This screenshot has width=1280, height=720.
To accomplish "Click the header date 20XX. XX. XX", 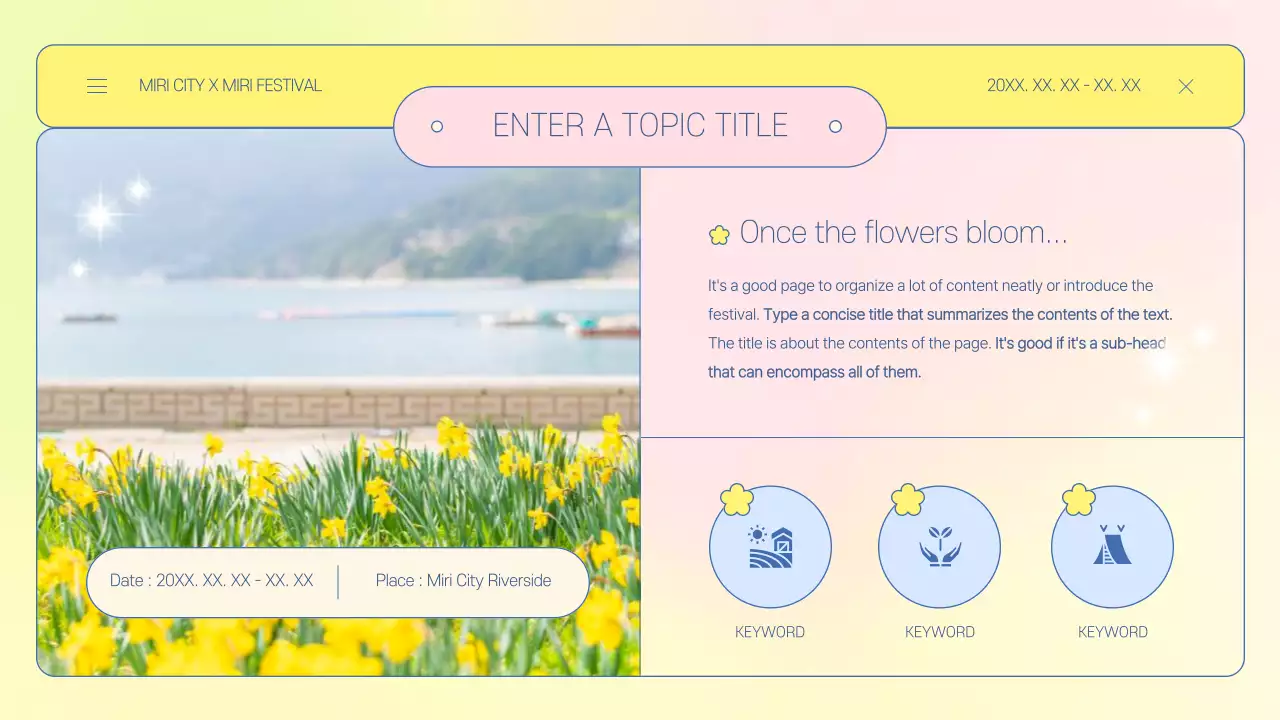I will click(1063, 86).
